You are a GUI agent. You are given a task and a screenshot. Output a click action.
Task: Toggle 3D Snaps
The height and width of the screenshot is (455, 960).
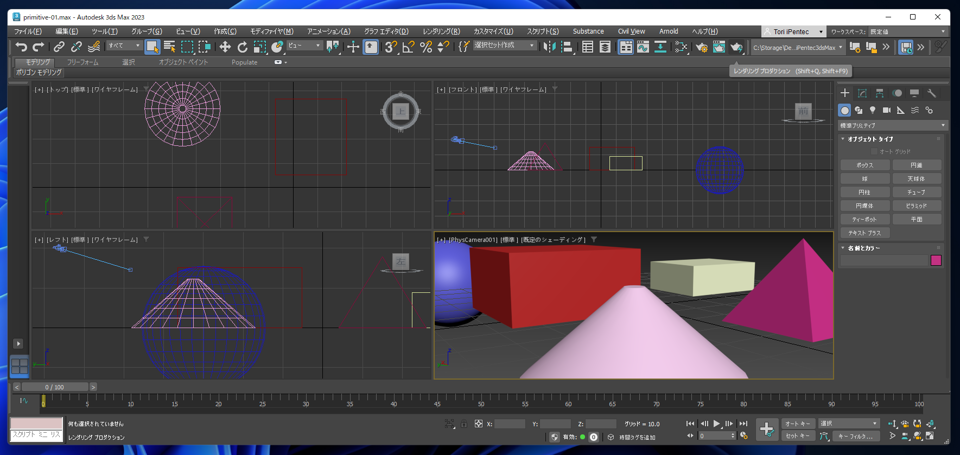click(391, 47)
